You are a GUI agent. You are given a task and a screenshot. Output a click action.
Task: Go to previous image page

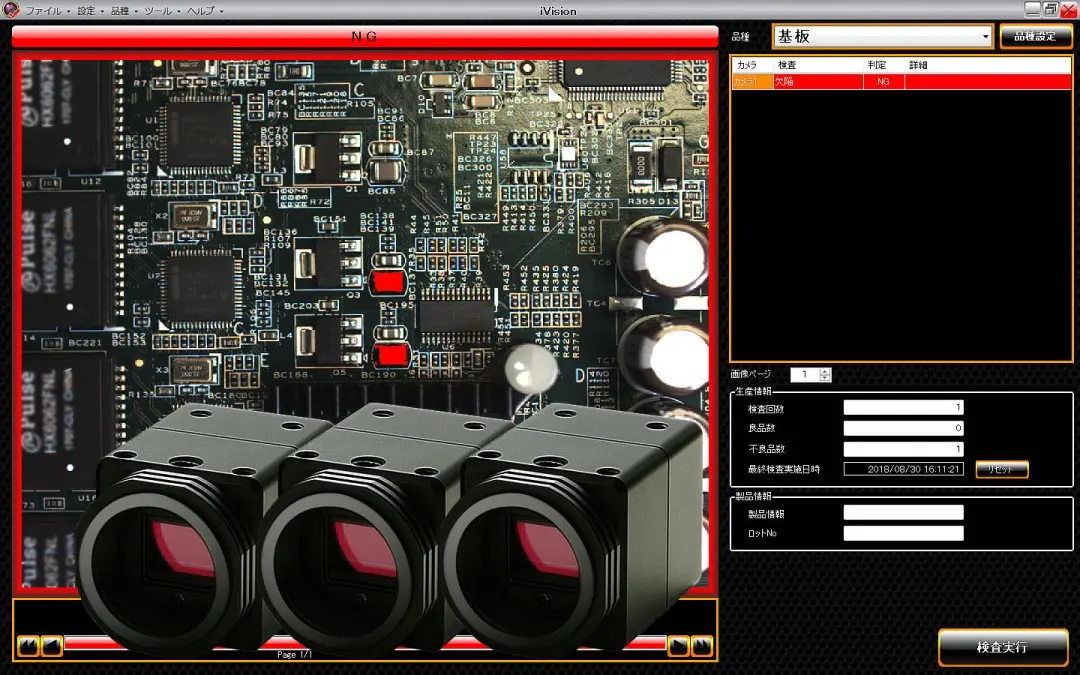(52, 645)
